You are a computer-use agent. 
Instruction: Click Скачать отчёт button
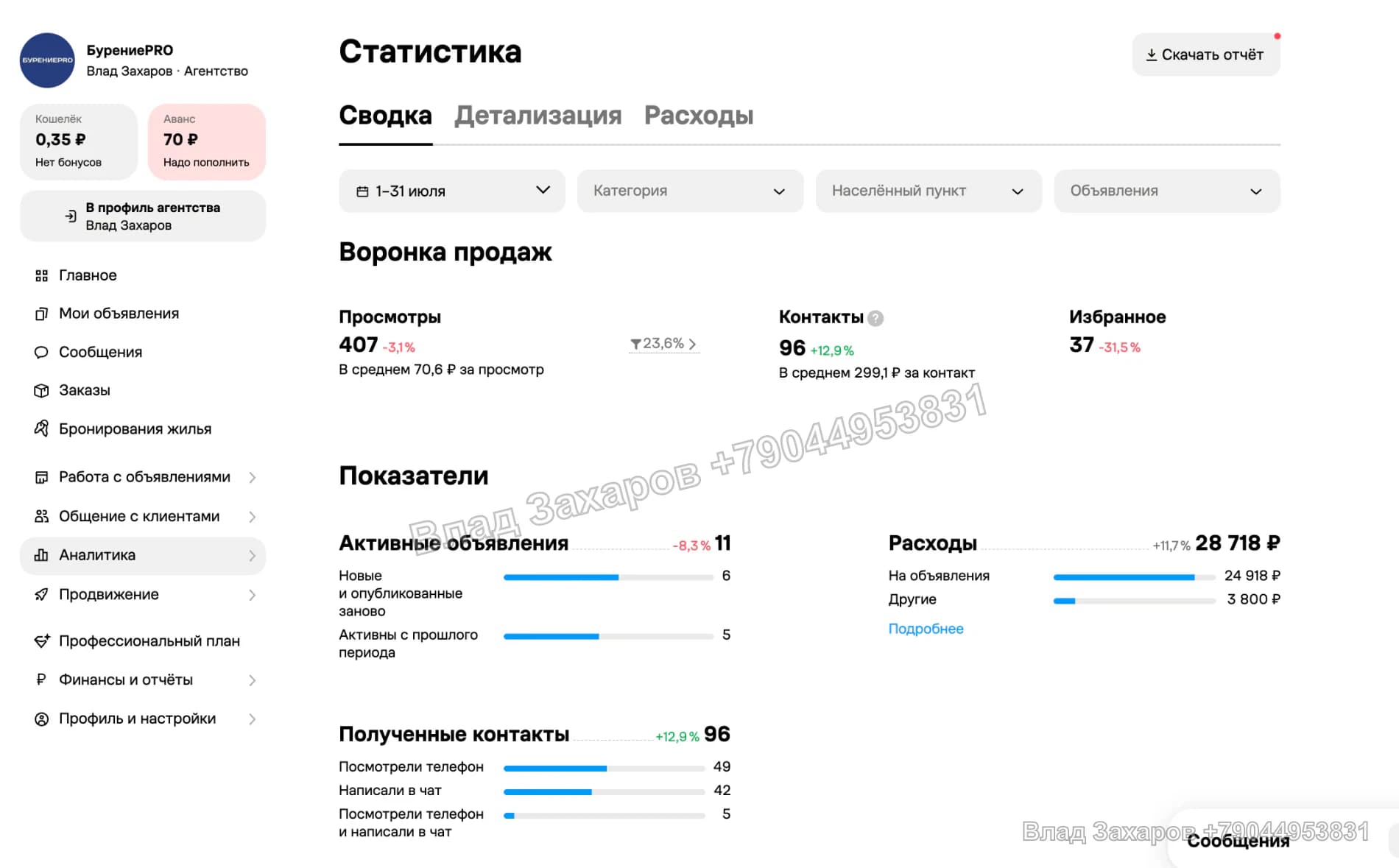[1206, 54]
